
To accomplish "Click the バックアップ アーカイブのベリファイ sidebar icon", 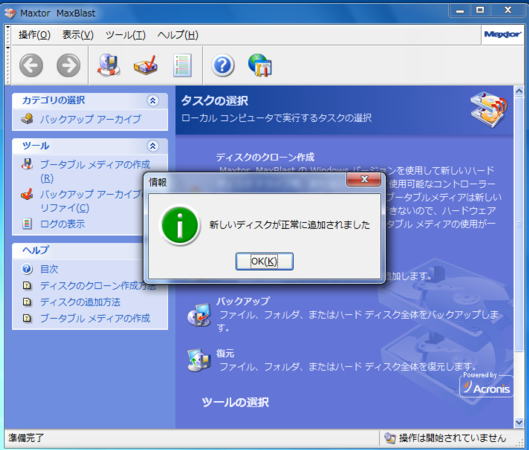I will coord(27,194).
